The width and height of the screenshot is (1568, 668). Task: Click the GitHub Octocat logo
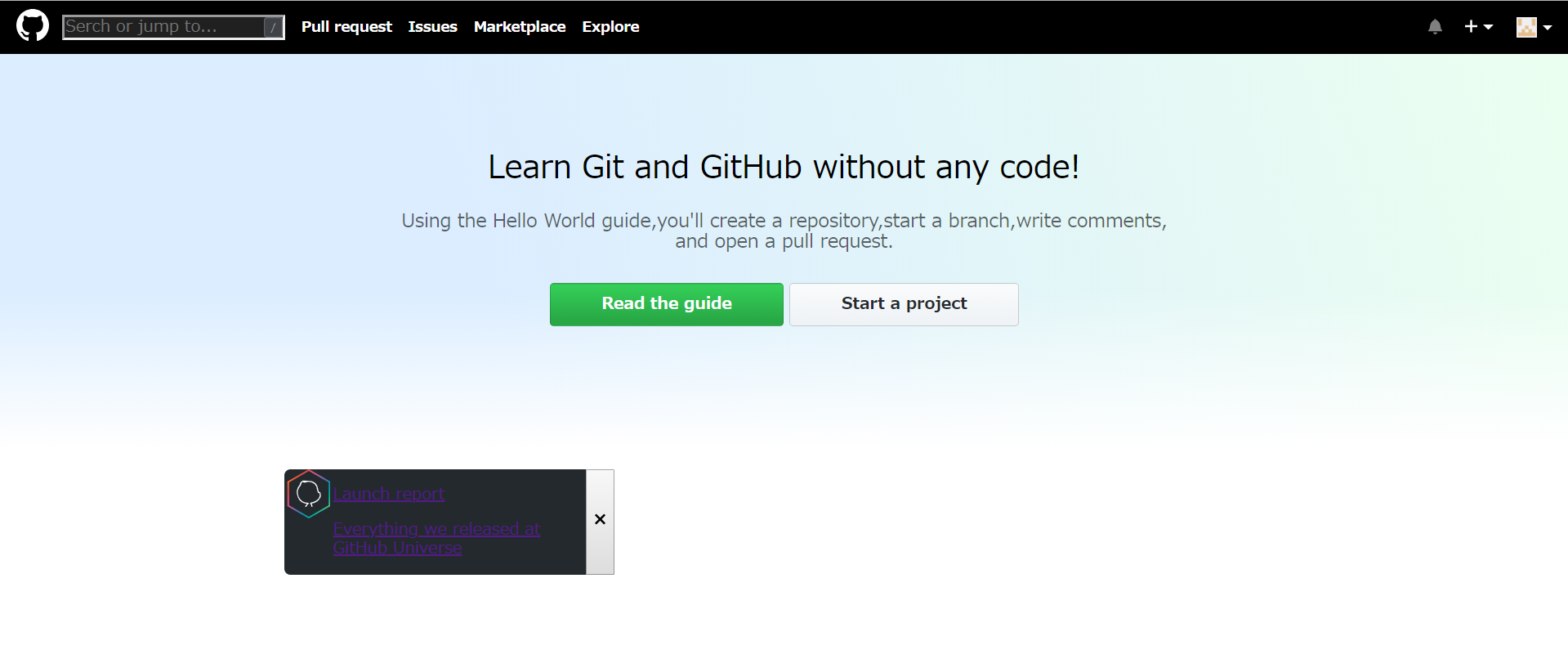pyautogui.click(x=33, y=26)
